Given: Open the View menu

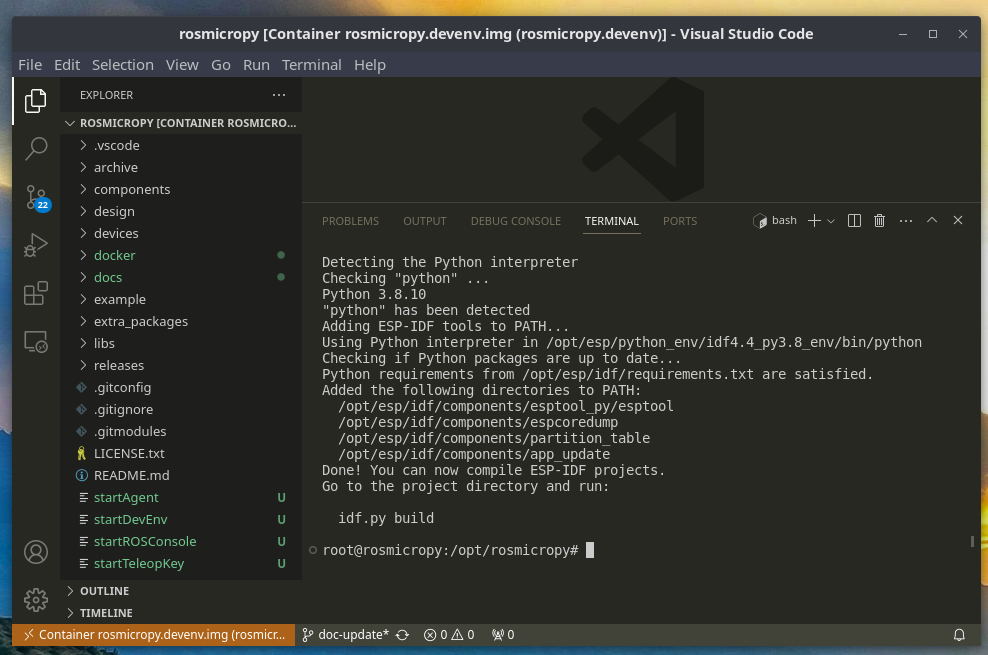Looking at the screenshot, I should (x=182, y=65).
